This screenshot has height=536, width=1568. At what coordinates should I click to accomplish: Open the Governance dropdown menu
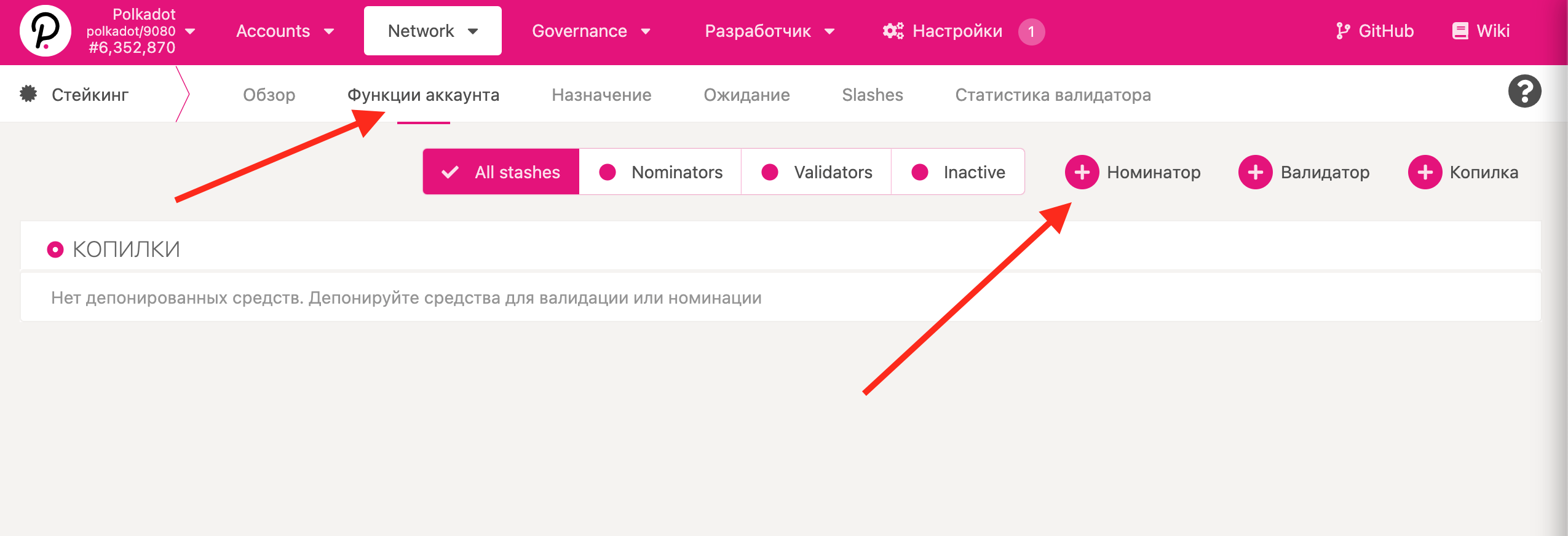pyautogui.click(x=591, y=31)
